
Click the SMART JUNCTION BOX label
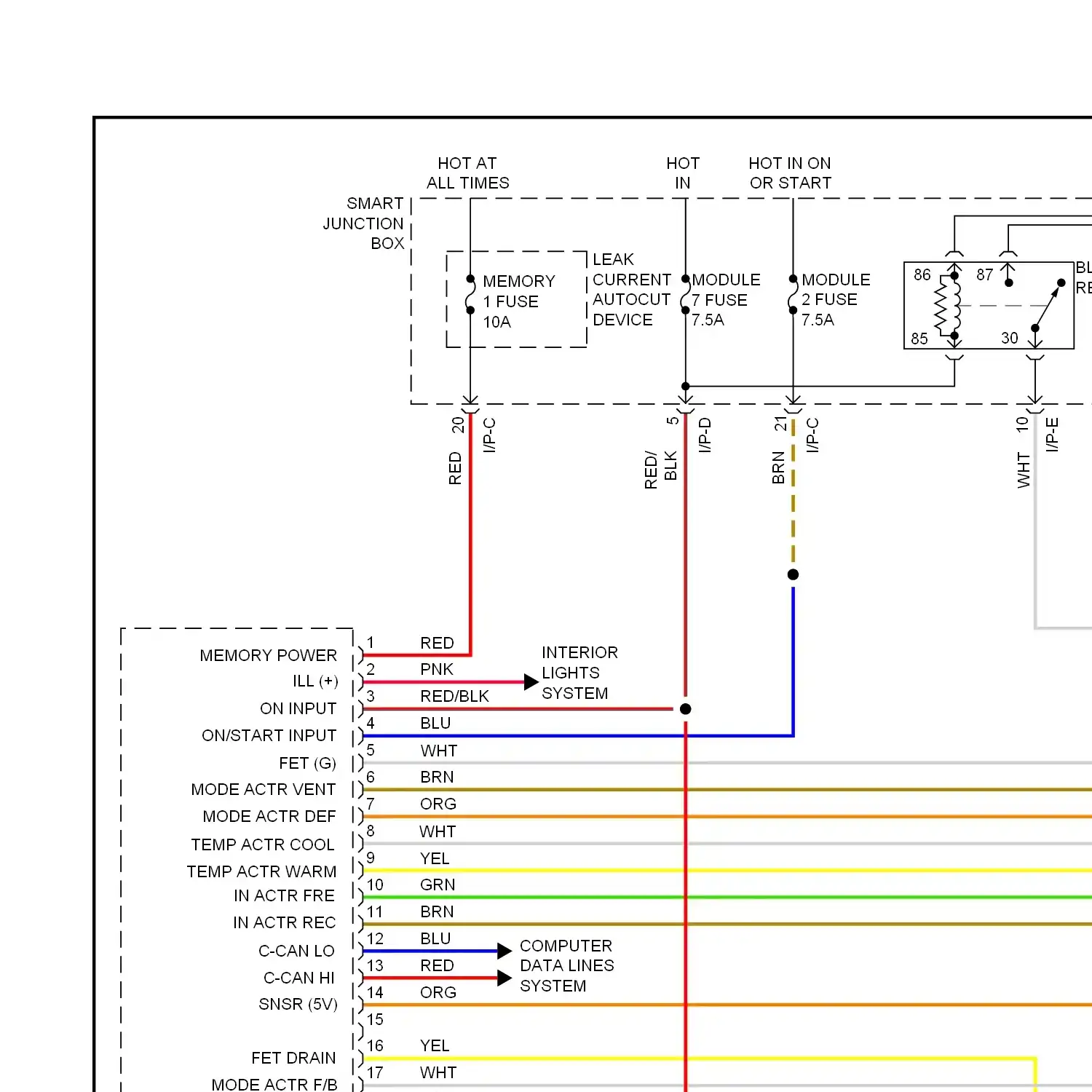(363, 223)
